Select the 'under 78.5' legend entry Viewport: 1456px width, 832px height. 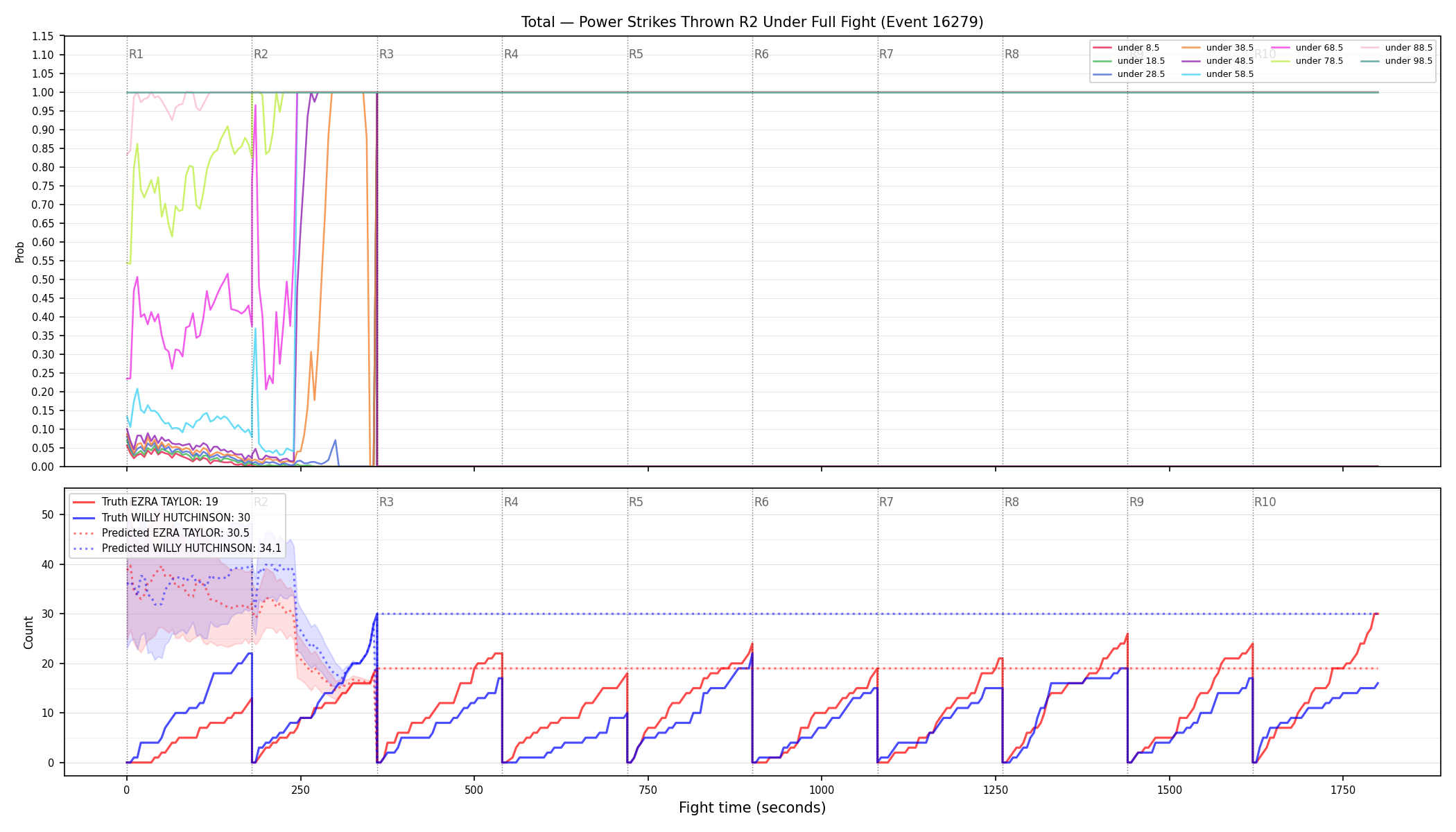[1308, 61]
